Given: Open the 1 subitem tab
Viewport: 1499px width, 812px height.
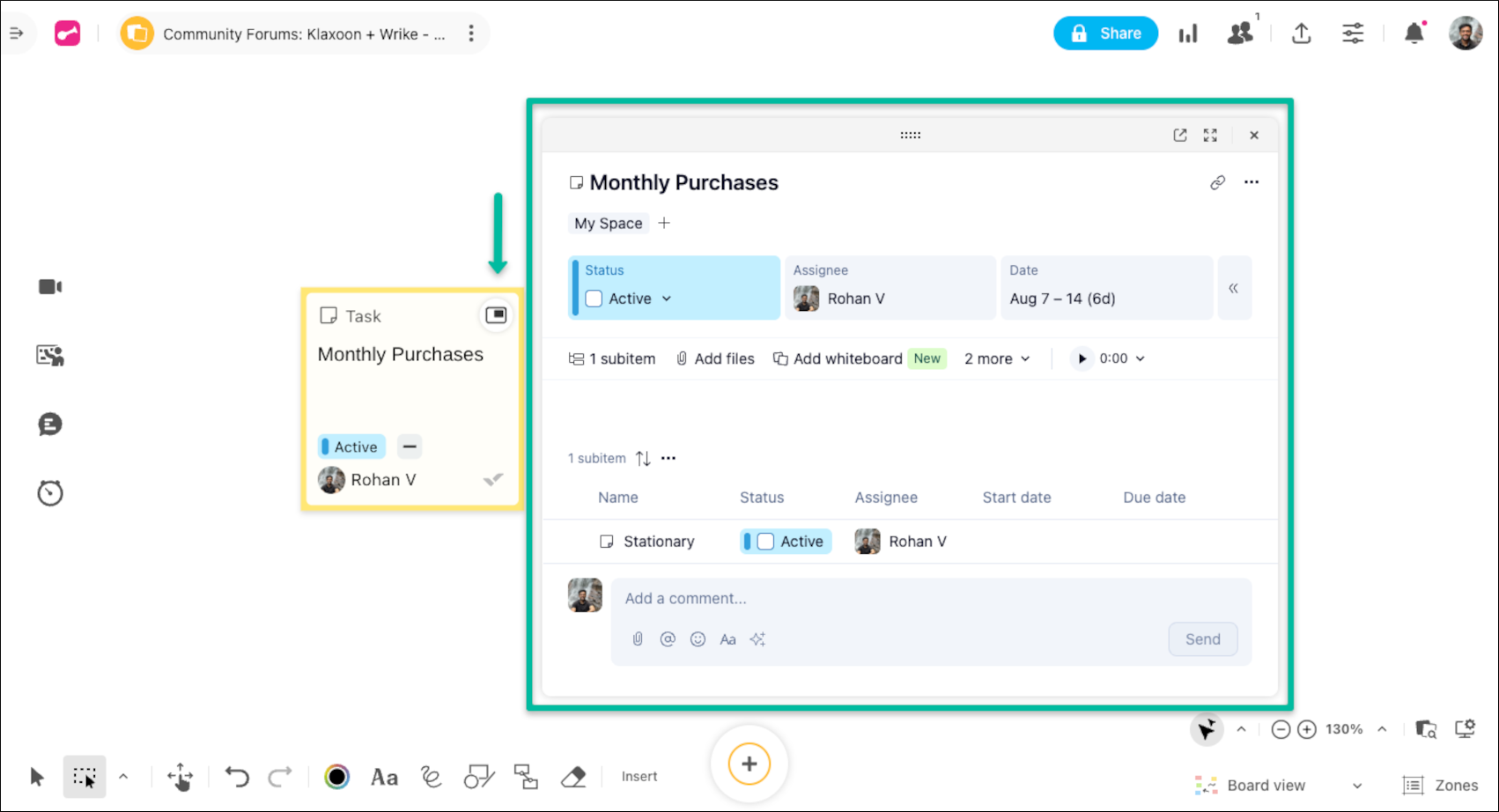Looking at the screenshot, I should [x=612, y=358].
